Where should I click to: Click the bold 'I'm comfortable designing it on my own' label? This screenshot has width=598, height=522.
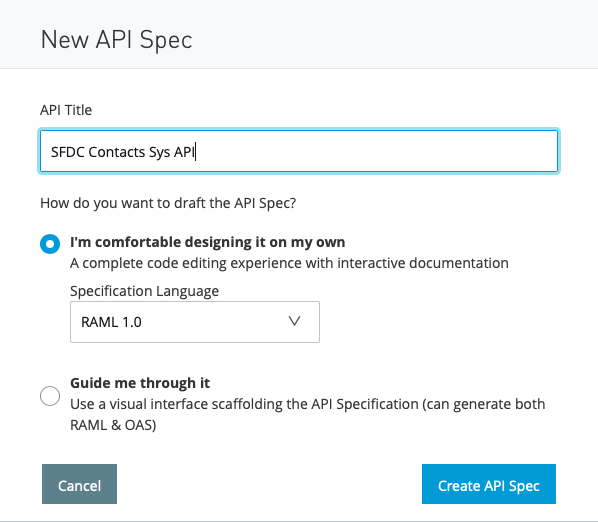[x=208, y=242]
